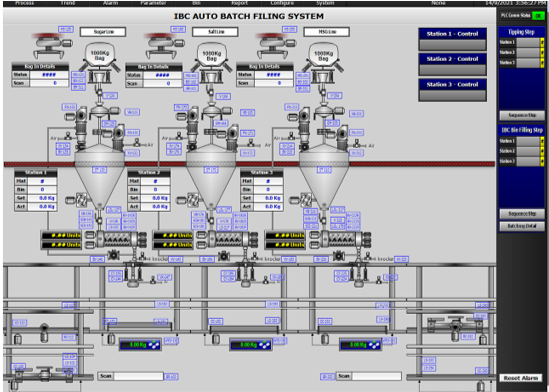
Task: Open the Bin menu
Action: point(196,3)
